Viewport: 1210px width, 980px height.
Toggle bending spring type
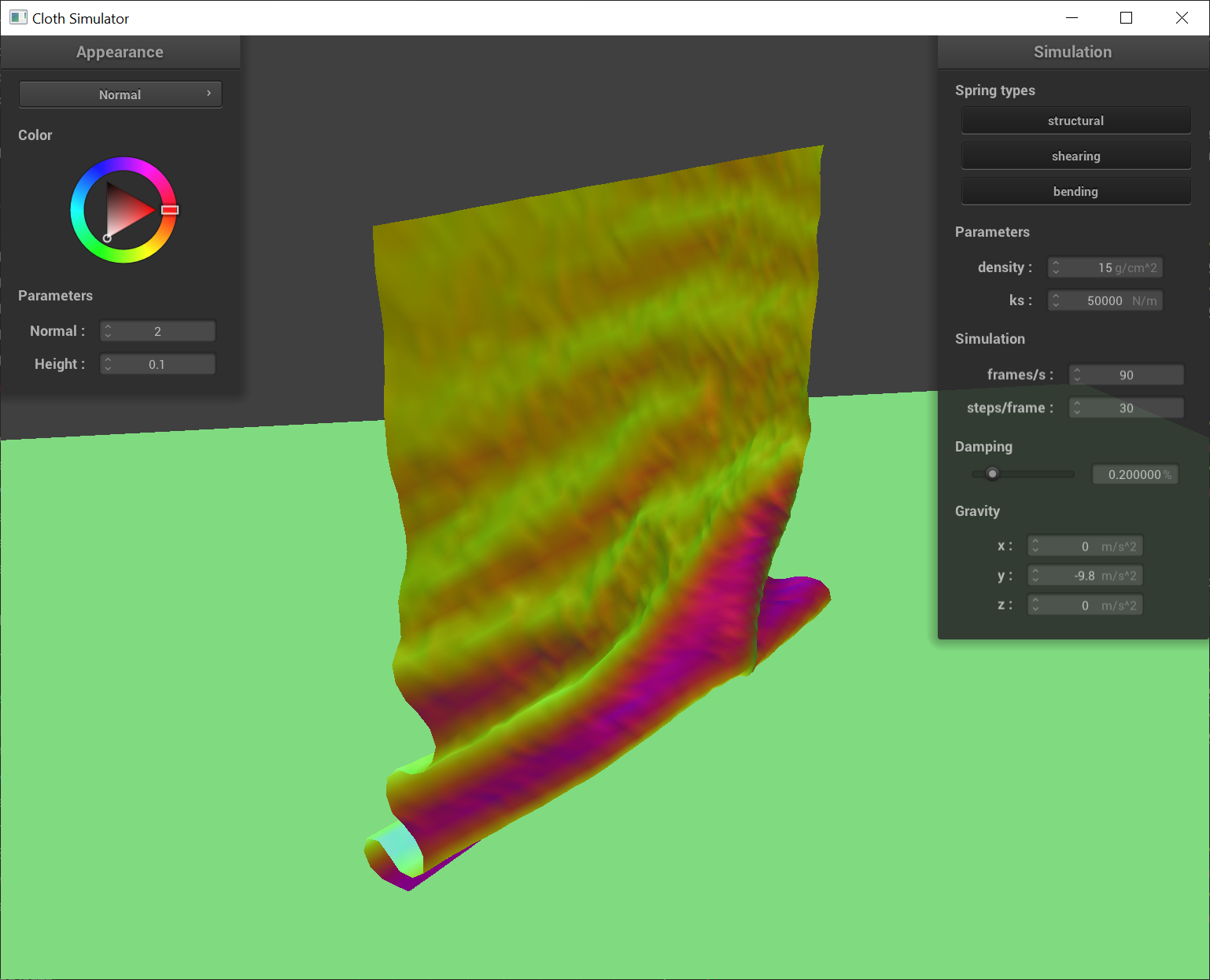(1075, 191)
